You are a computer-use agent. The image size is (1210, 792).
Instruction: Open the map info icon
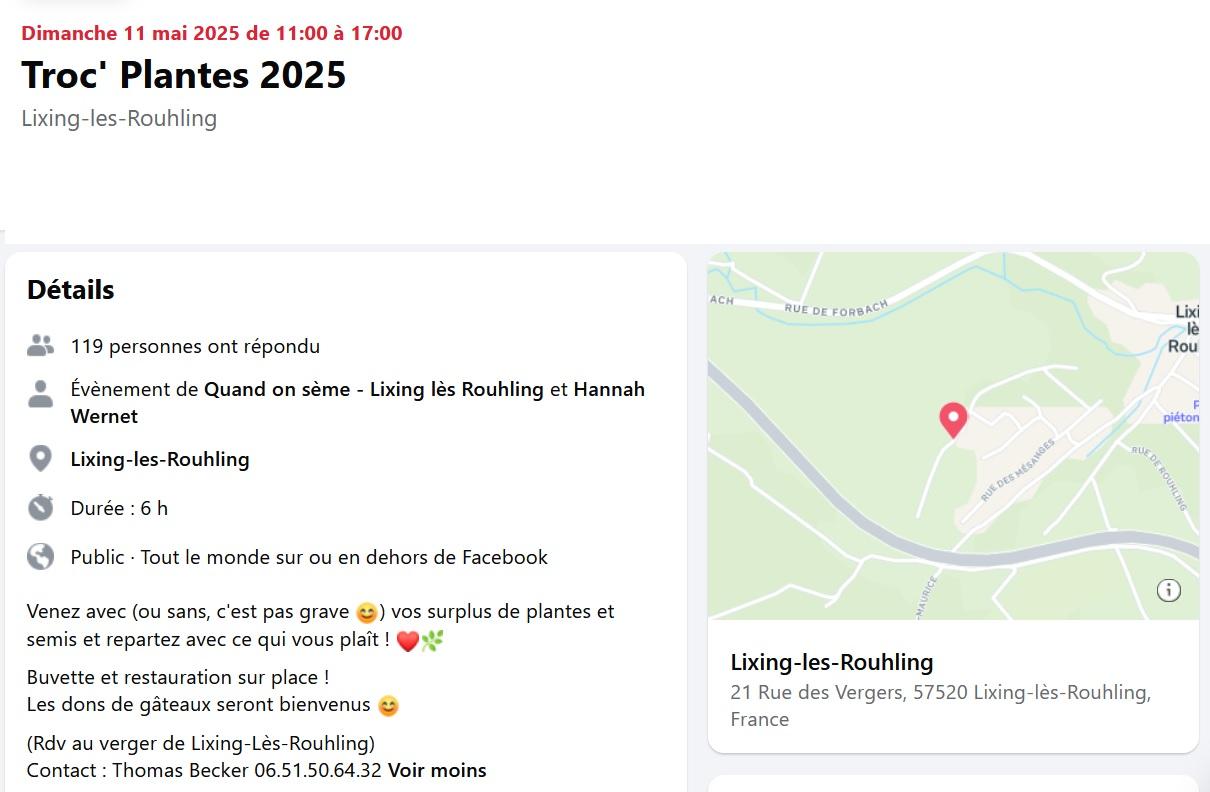[1169, 590]
